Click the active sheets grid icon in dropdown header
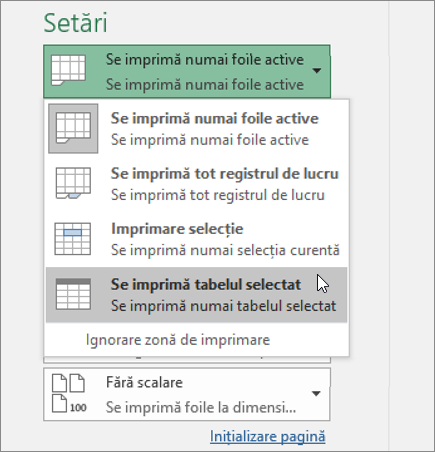Viewport: 435px width, 452px height. 69,70
